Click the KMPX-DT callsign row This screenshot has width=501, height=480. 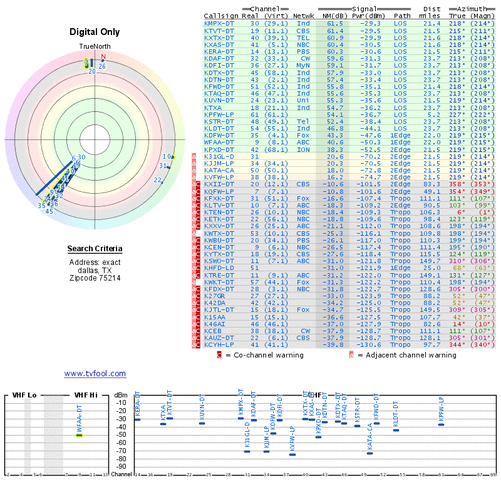[x=350, y=24]
